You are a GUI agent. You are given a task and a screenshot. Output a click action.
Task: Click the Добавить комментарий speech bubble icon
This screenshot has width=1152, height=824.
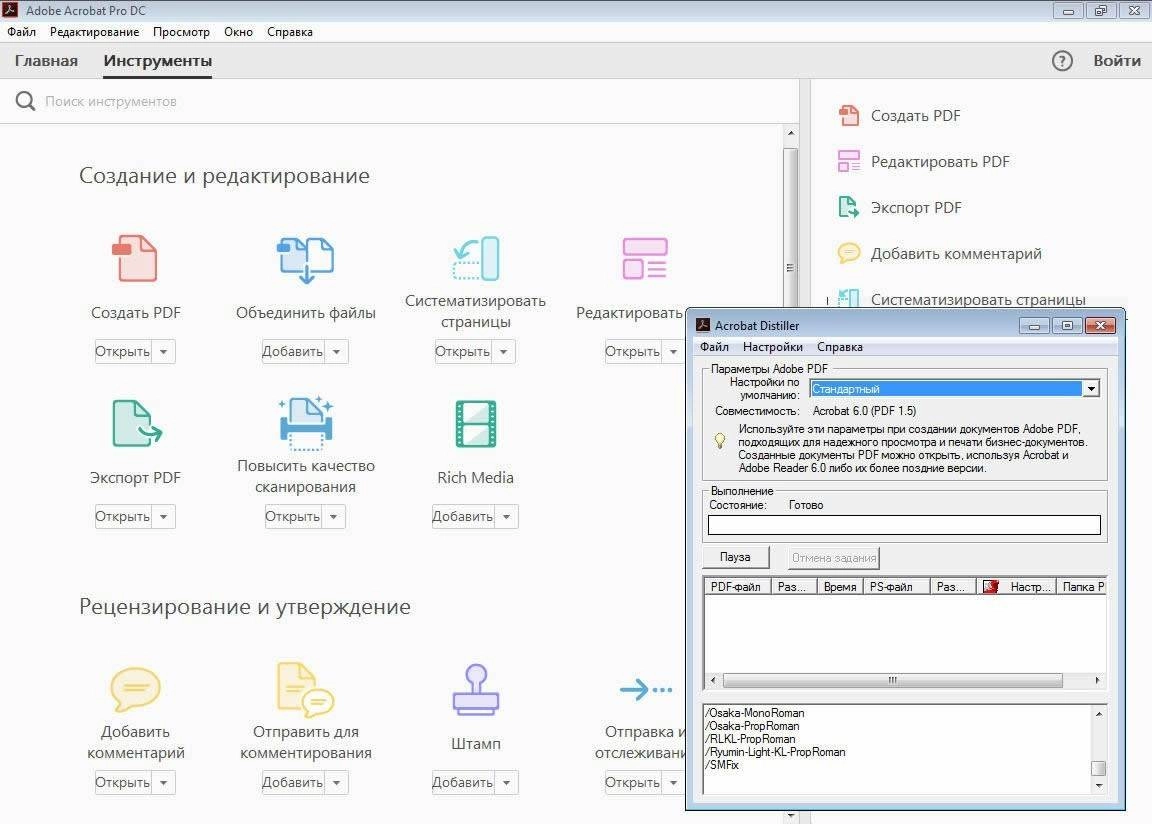coord(135,689)
